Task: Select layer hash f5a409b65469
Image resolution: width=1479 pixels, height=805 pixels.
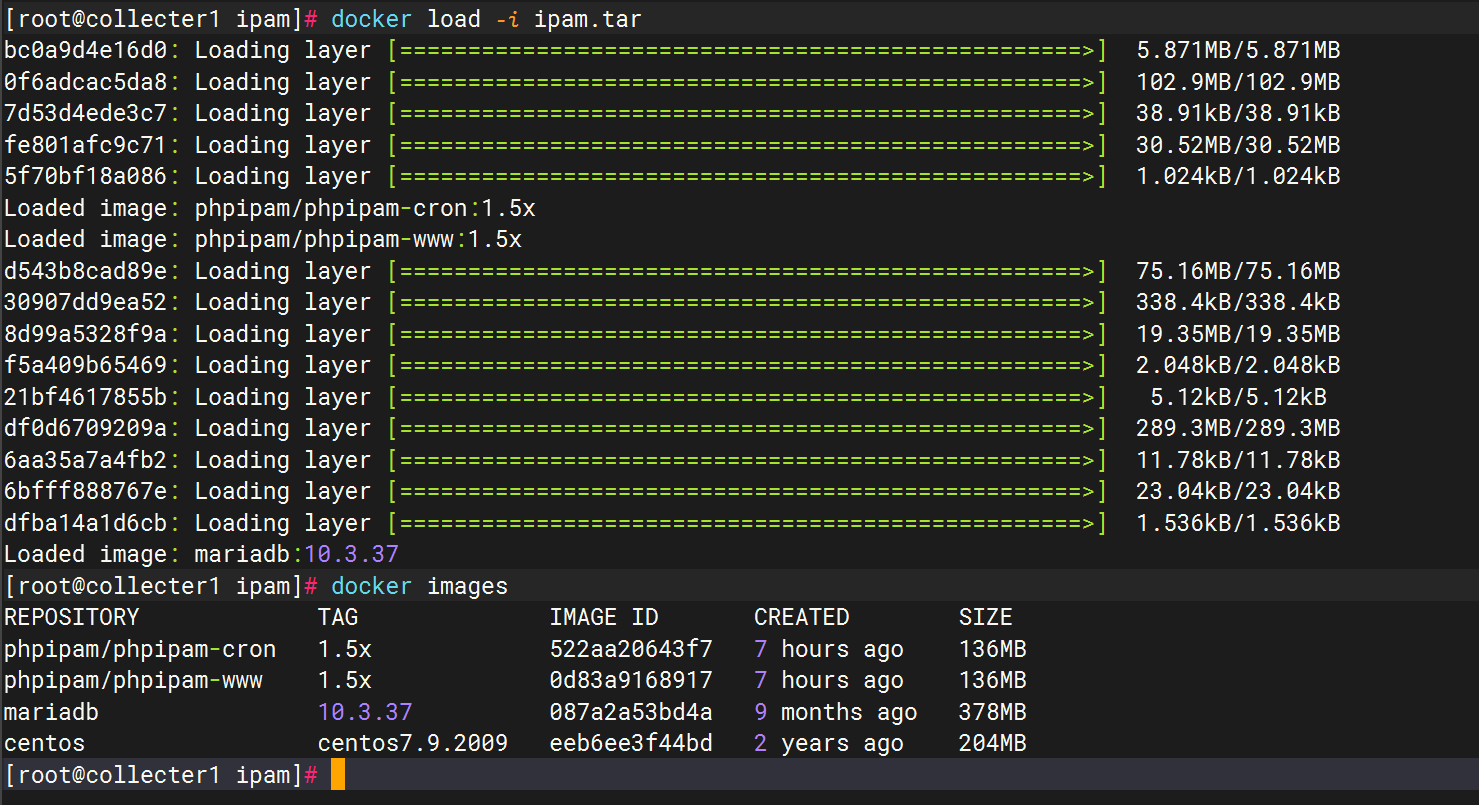Action: 86,365
